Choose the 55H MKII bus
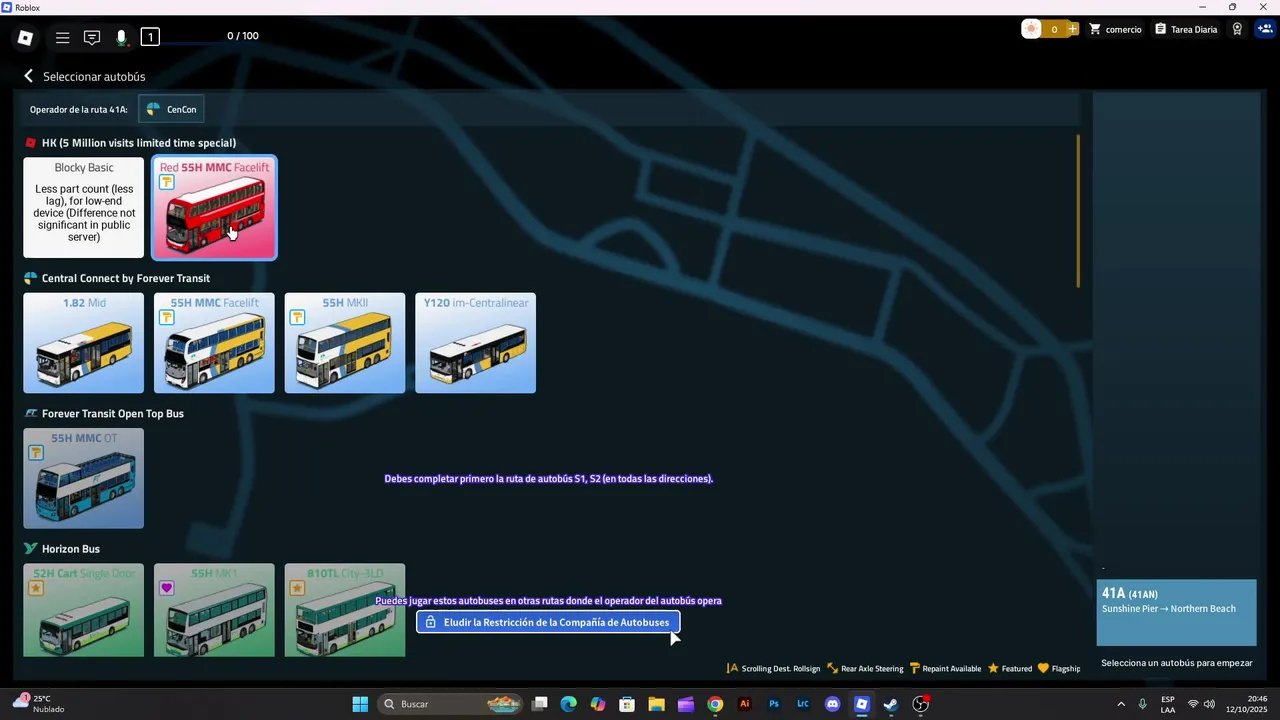This screenshot has height=720, width=1280. [x=345, y=343]
